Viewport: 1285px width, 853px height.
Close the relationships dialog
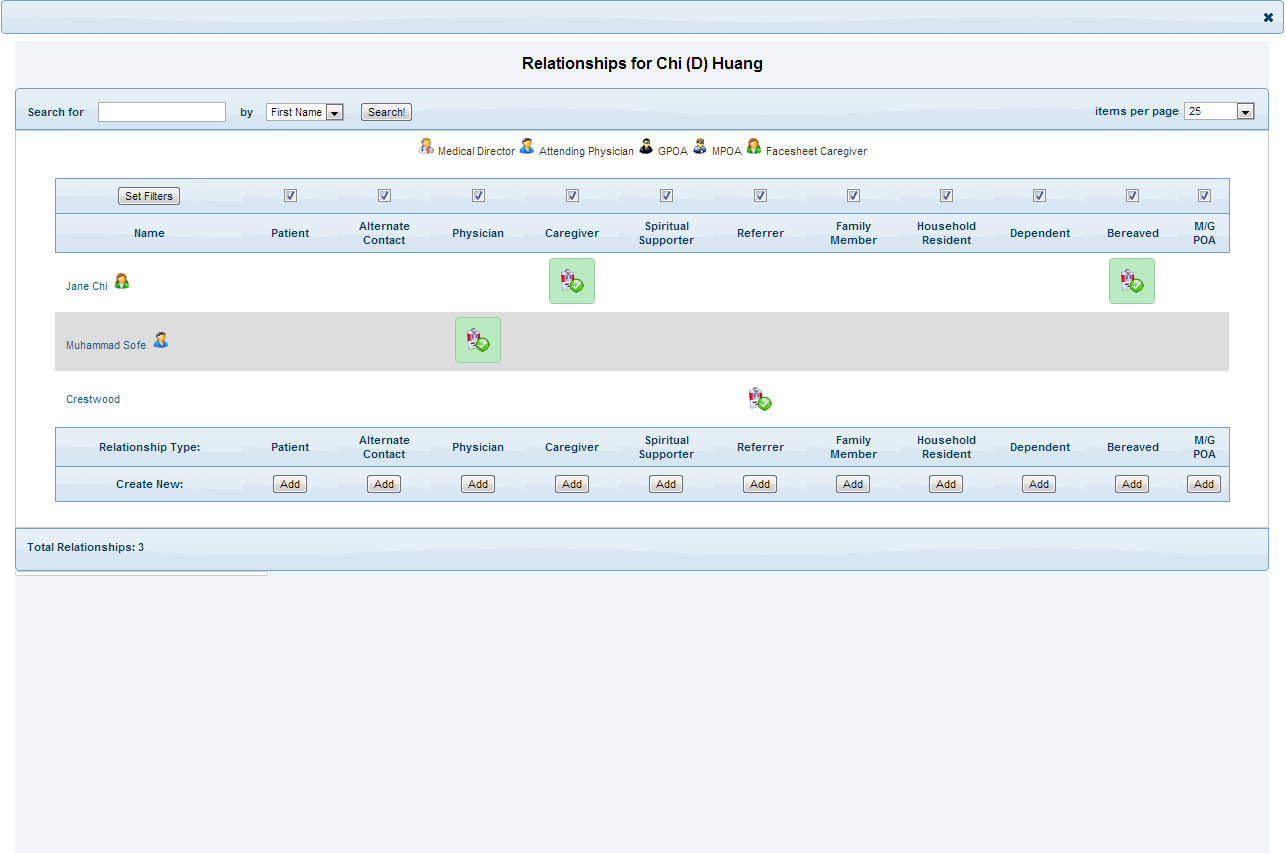[1268, 17]
